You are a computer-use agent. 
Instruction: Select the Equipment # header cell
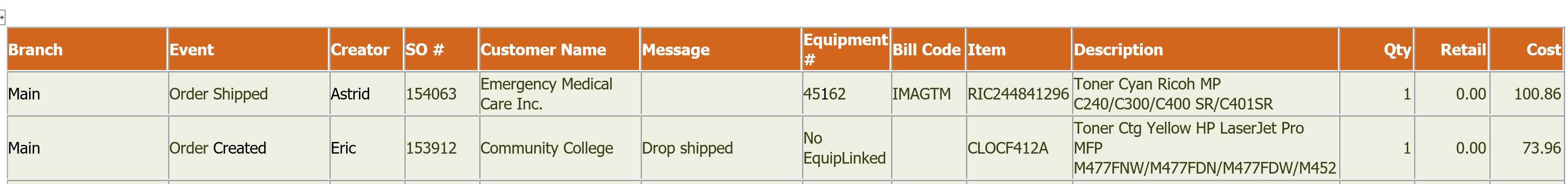pos(846,50)
